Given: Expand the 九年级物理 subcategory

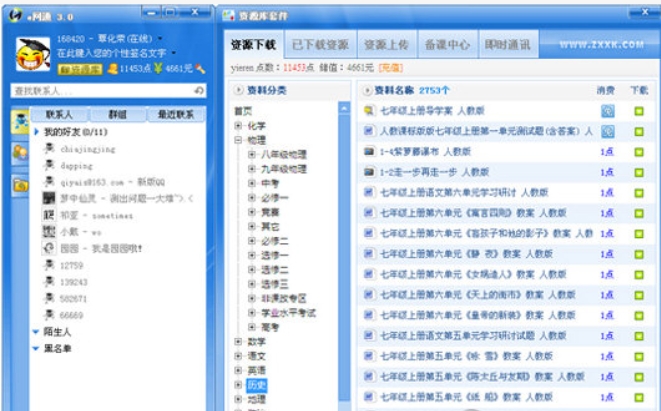Looking at the screenshot, I should (252, 169).
